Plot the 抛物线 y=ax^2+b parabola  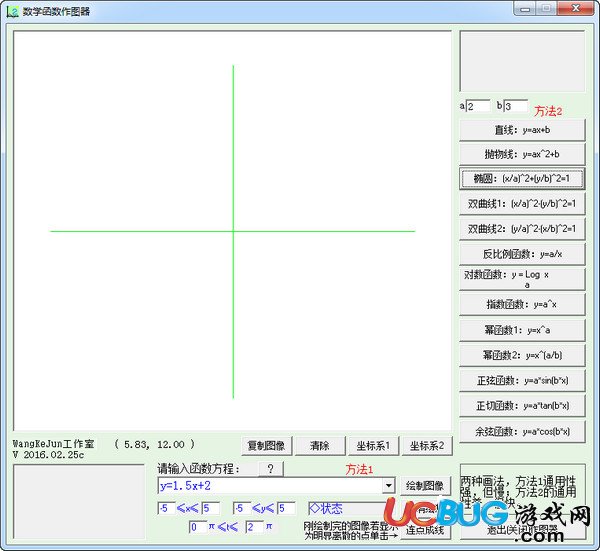[x=522, y=154]
